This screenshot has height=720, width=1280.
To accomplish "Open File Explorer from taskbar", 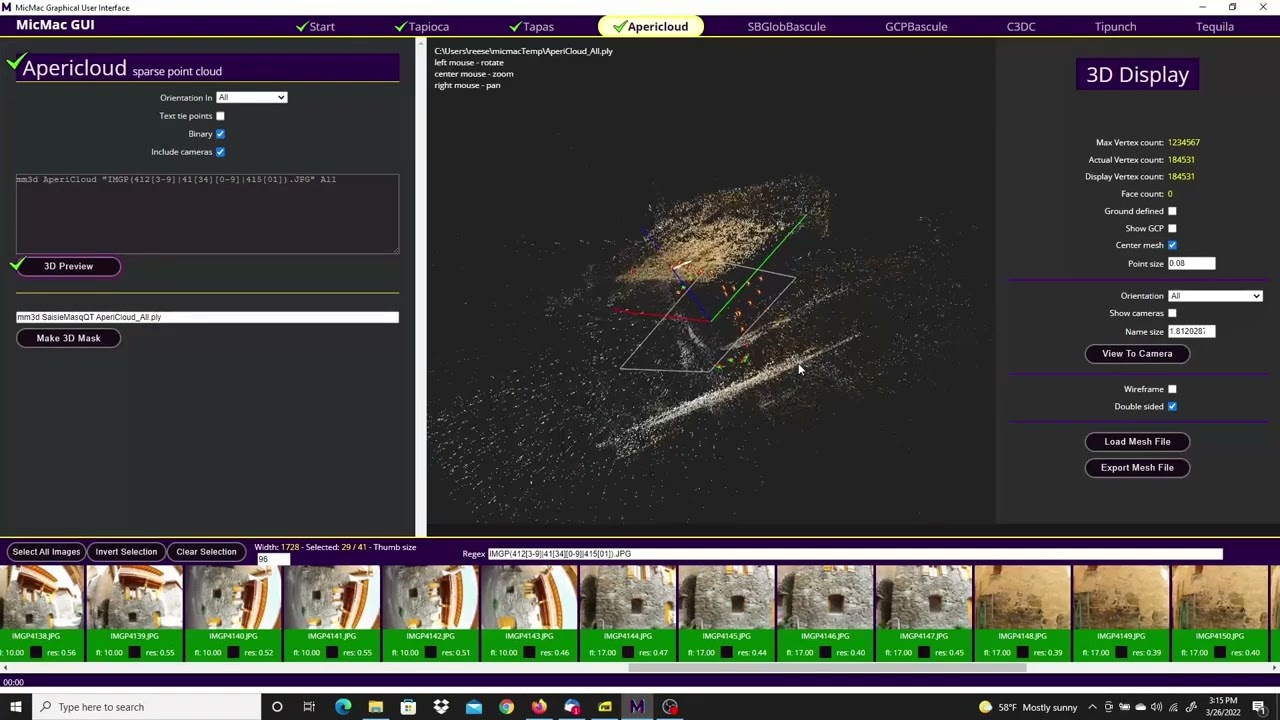I will click(375, 707).
